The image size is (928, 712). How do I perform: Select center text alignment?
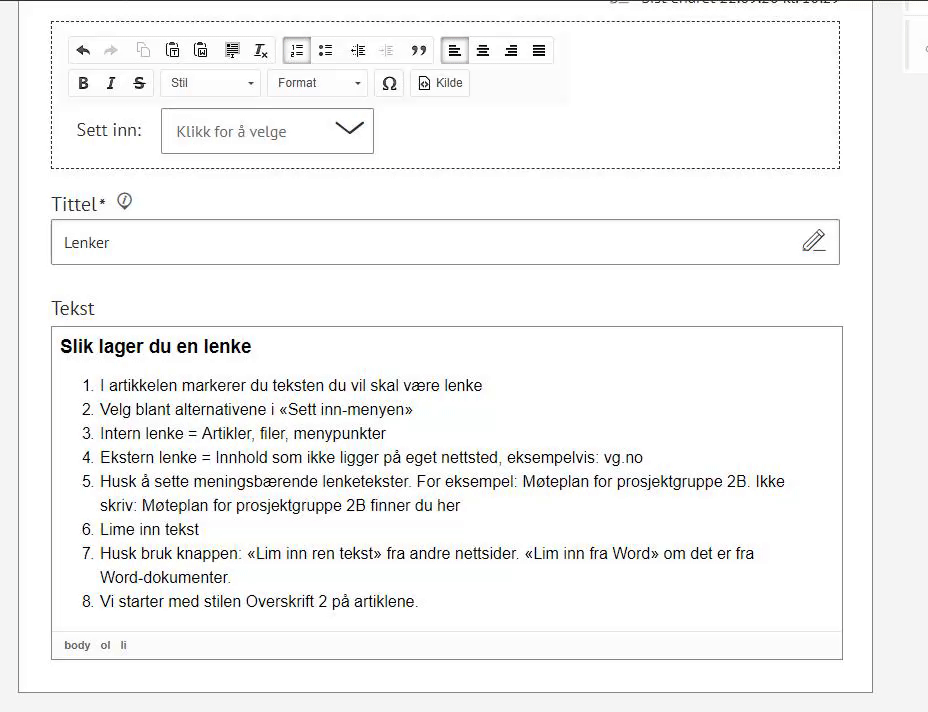pos(483,50)
